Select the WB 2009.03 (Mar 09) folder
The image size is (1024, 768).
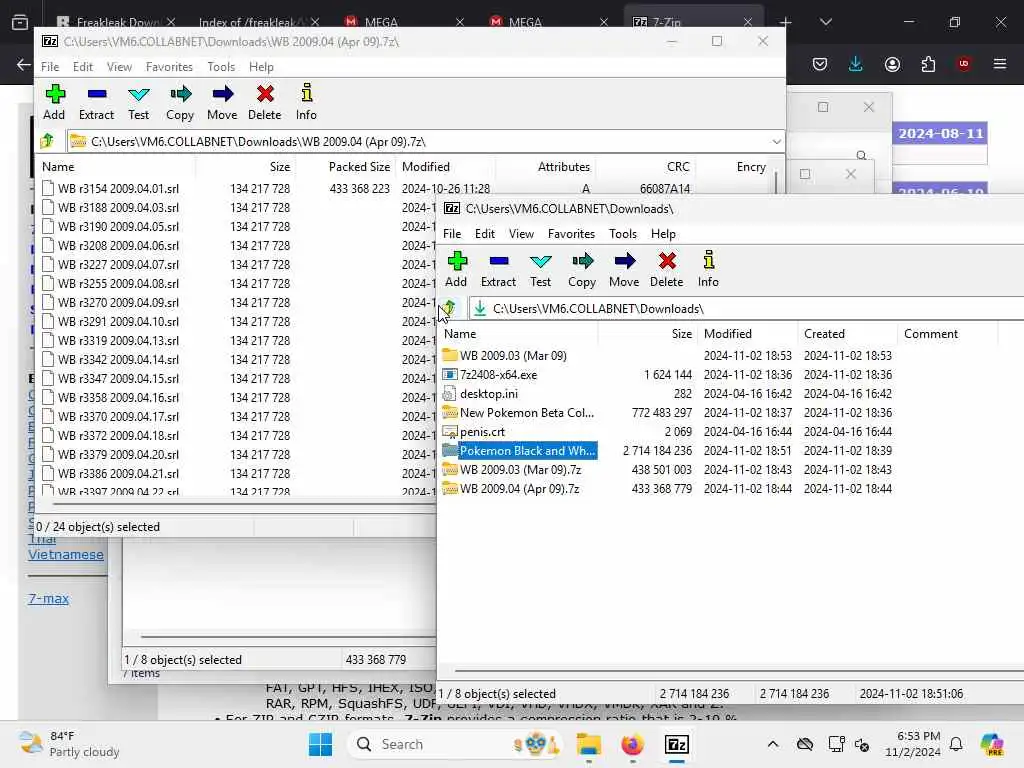coord(513,356)
